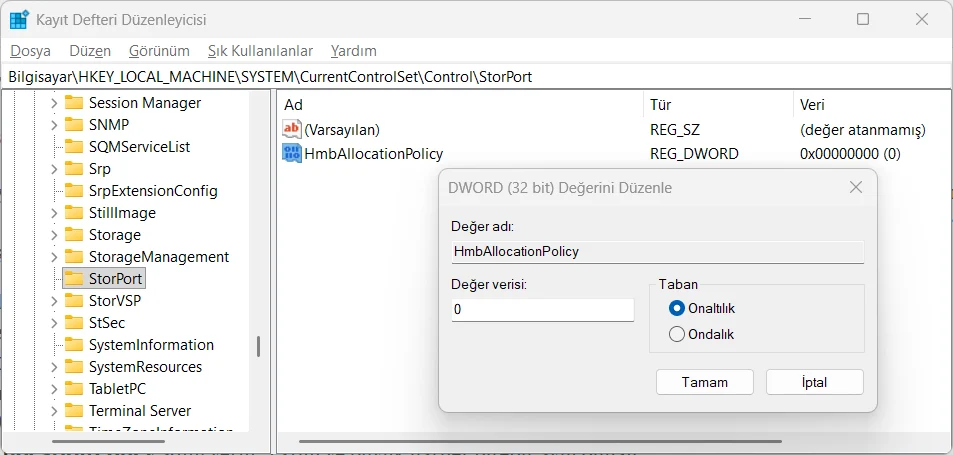Maximize the Registry Editor window
The width and height of the screenshot is (953, 455).
point(862,19)
